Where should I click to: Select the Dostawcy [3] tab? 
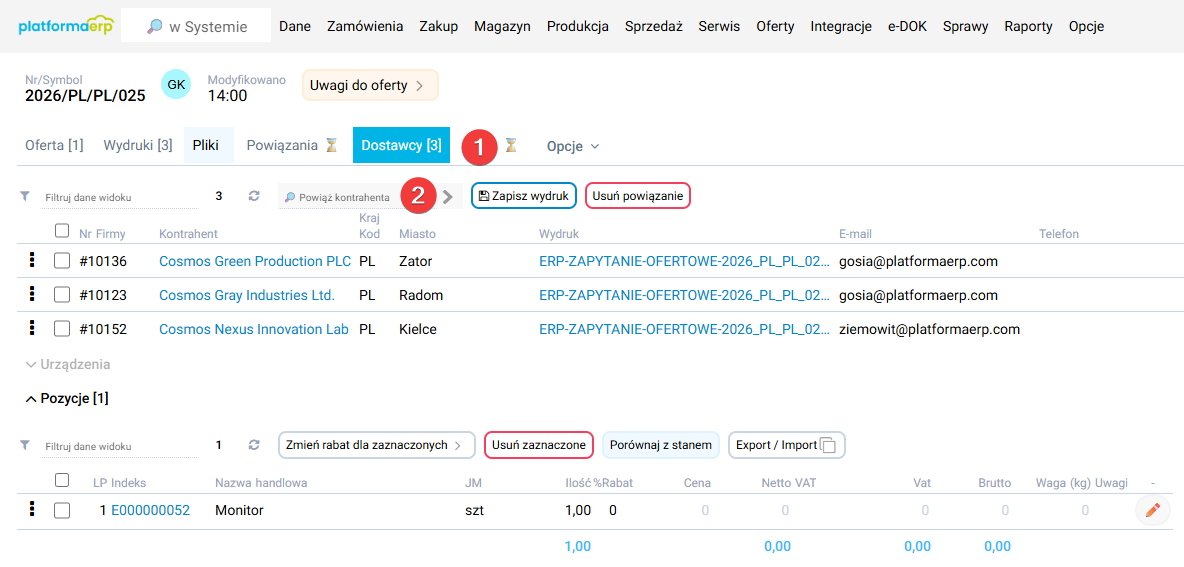tap(401, 146)
